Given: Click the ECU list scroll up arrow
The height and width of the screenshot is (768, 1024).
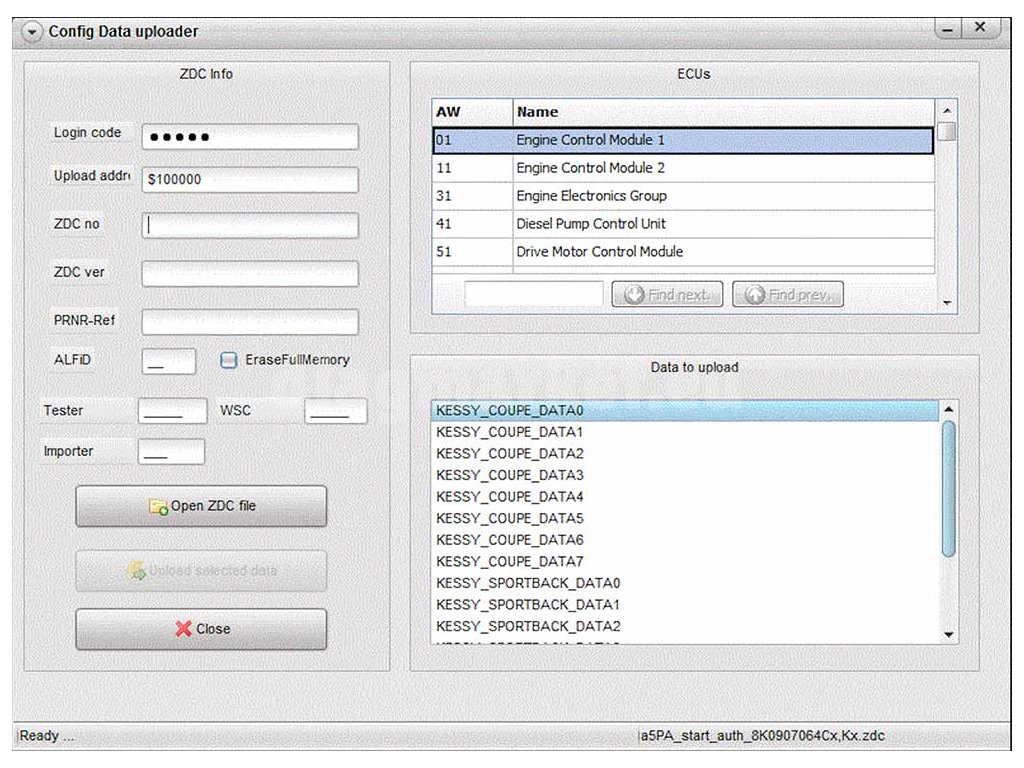Looking at the screenshot, I should pyautogui.click(x=946, y=110).
